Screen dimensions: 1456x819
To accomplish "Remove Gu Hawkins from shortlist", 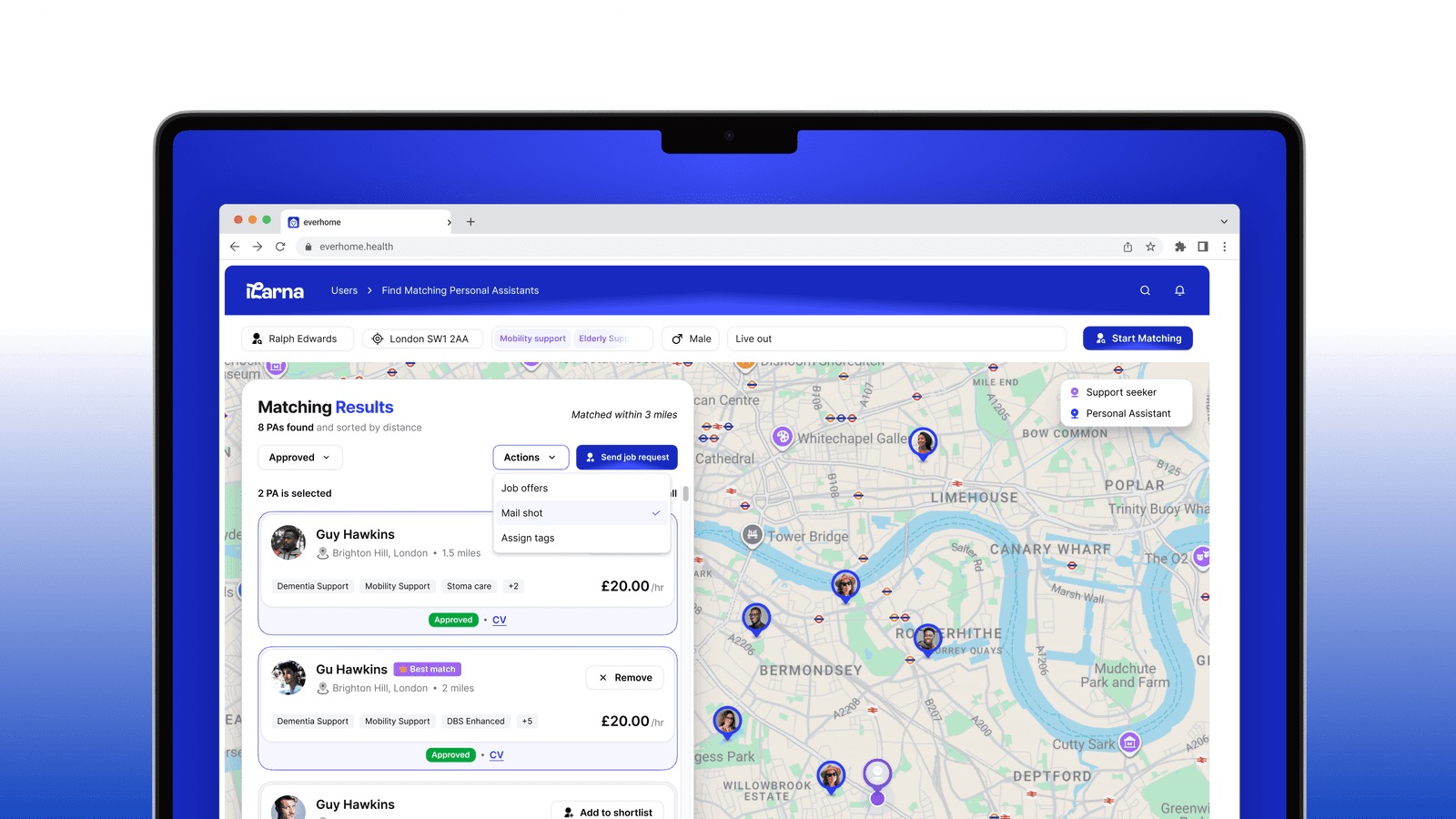I will 625,678.
